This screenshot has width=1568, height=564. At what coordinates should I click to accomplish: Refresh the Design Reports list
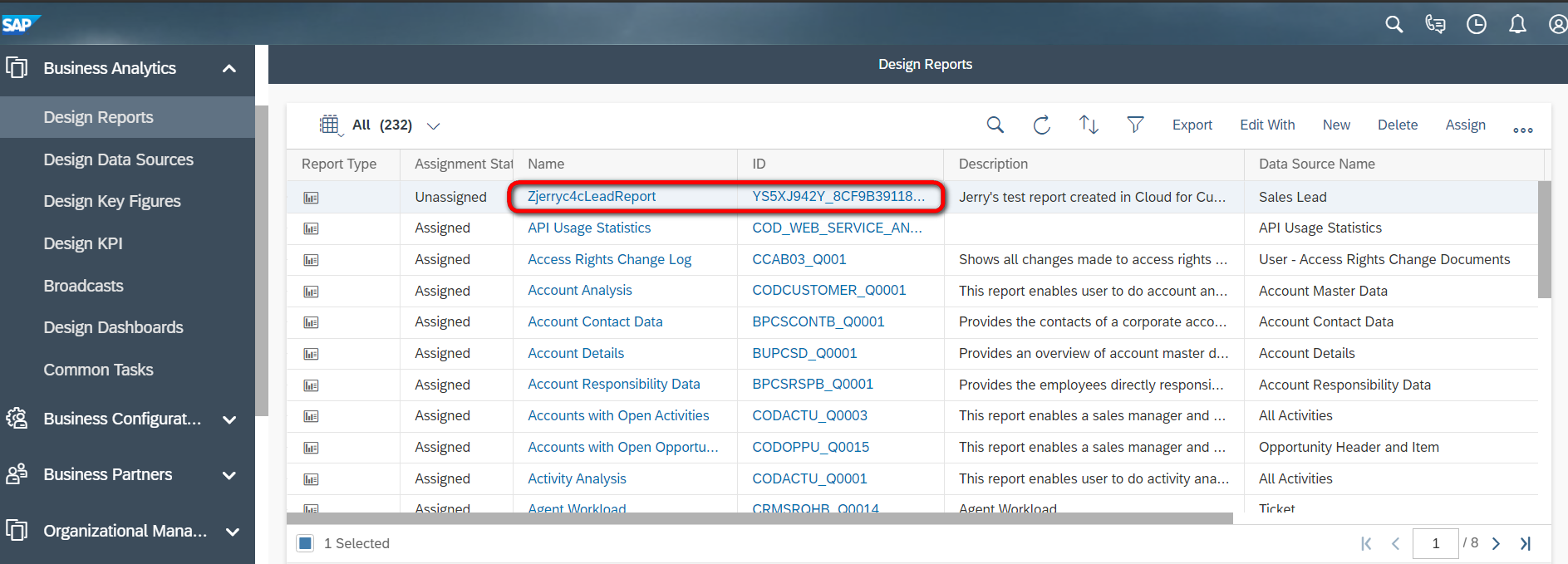pos(1041,125)
